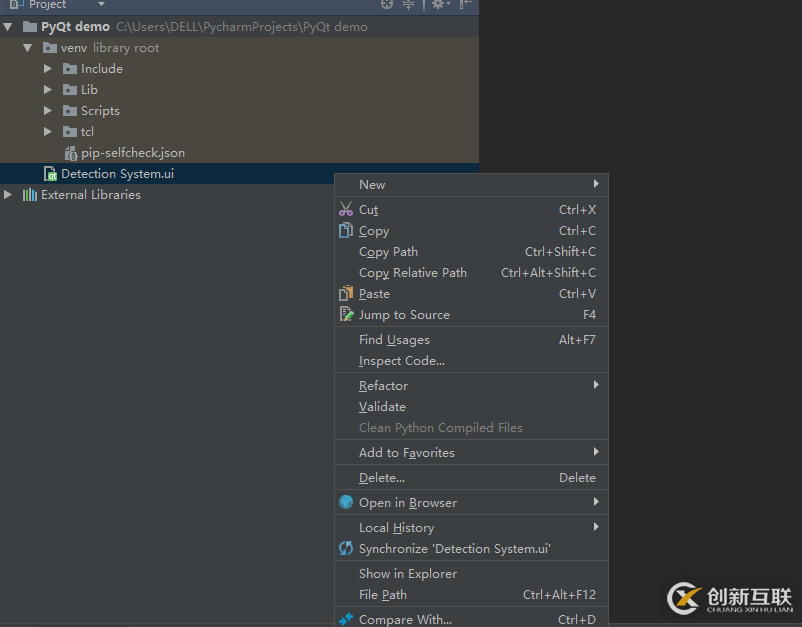Click the collapse all icon in Project toolbar
The height and width of the screenshot is (627, 802).
click(x=408, y=4)
